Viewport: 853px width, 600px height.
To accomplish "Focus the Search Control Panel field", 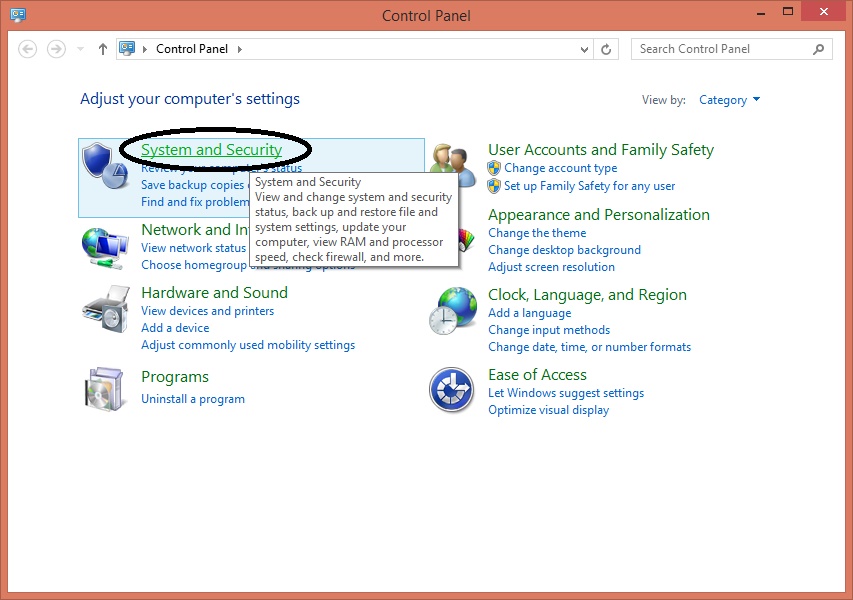I will pos(732,50).
